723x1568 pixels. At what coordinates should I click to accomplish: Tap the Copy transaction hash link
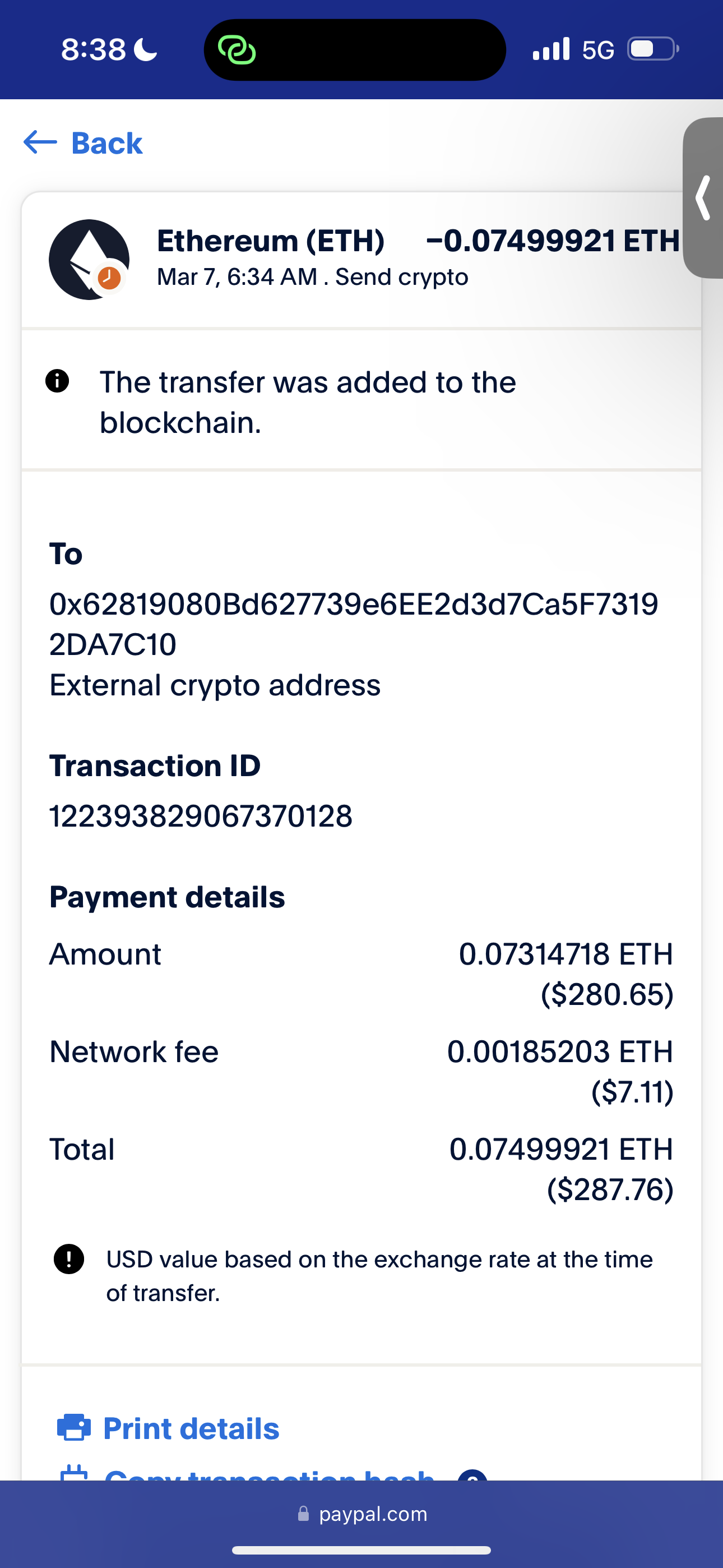[269, 1474]
